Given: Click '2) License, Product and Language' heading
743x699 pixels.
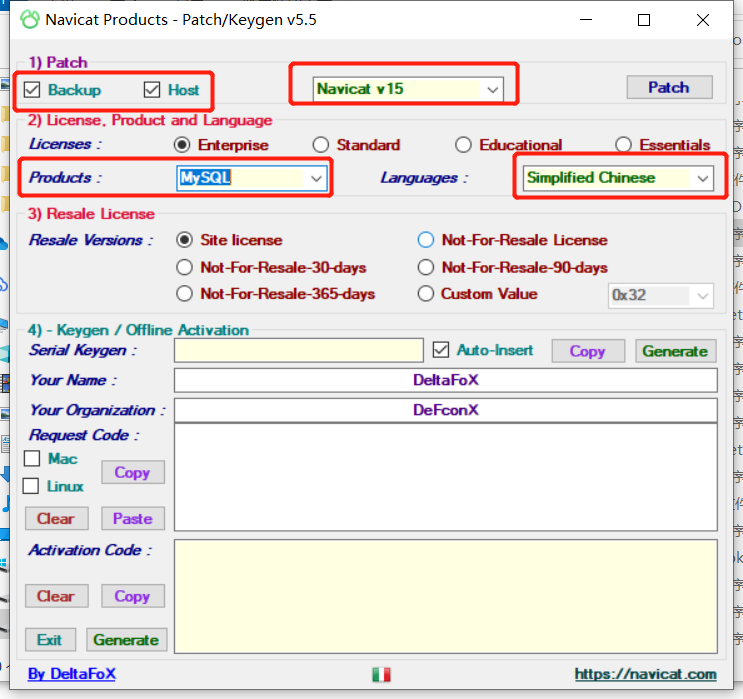Looking at the screenshot, I should point(150,120).
